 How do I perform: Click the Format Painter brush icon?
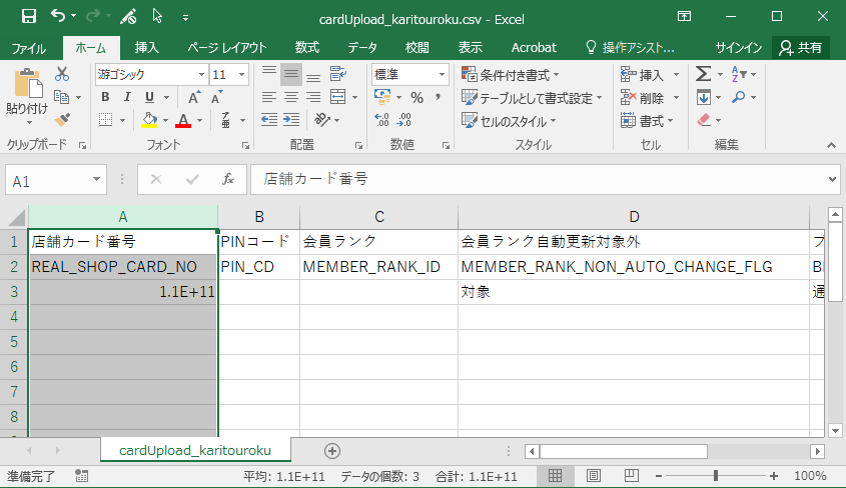point(62,120)
